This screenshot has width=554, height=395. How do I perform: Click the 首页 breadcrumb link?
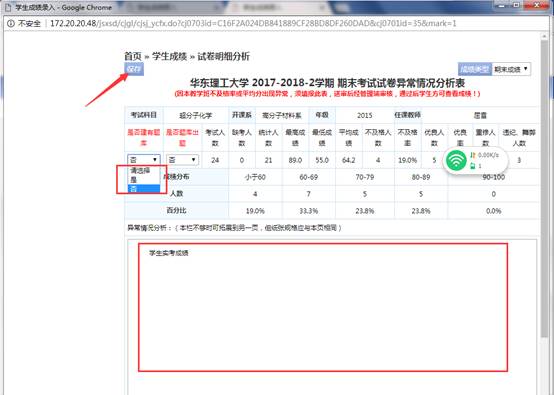tap(133, 56)
